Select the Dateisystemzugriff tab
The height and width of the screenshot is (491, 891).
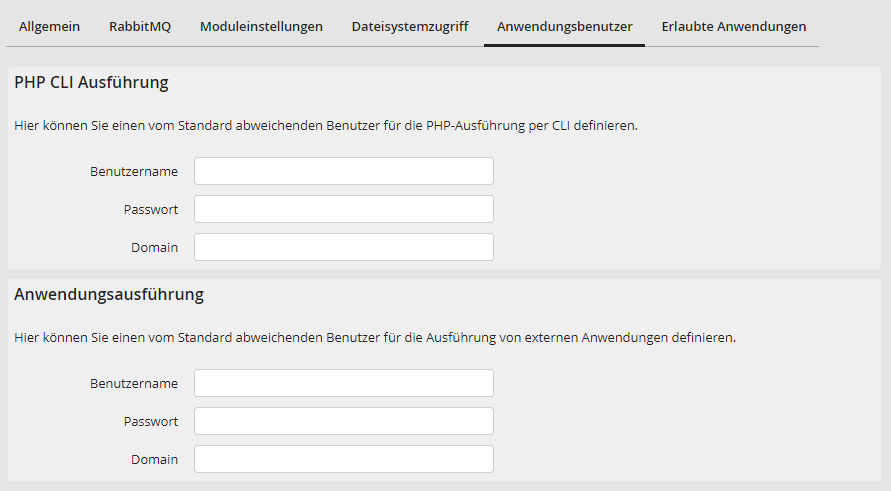click(x=409, y=27)
